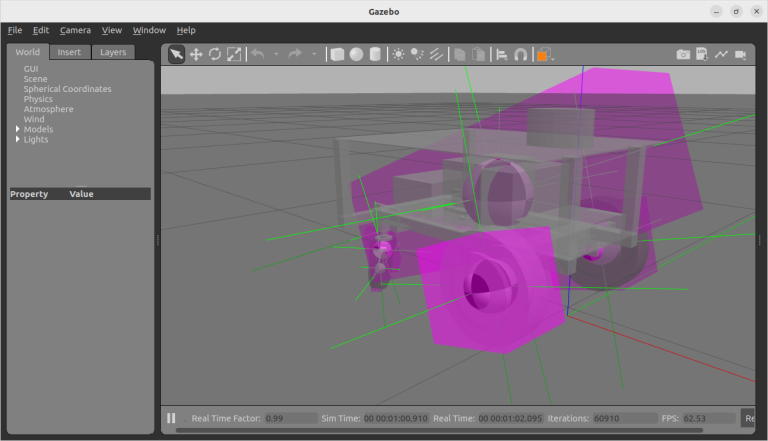Take a screenshot with camera icon
The width and height of the screenshot is (768, 441).
[683, 54]
